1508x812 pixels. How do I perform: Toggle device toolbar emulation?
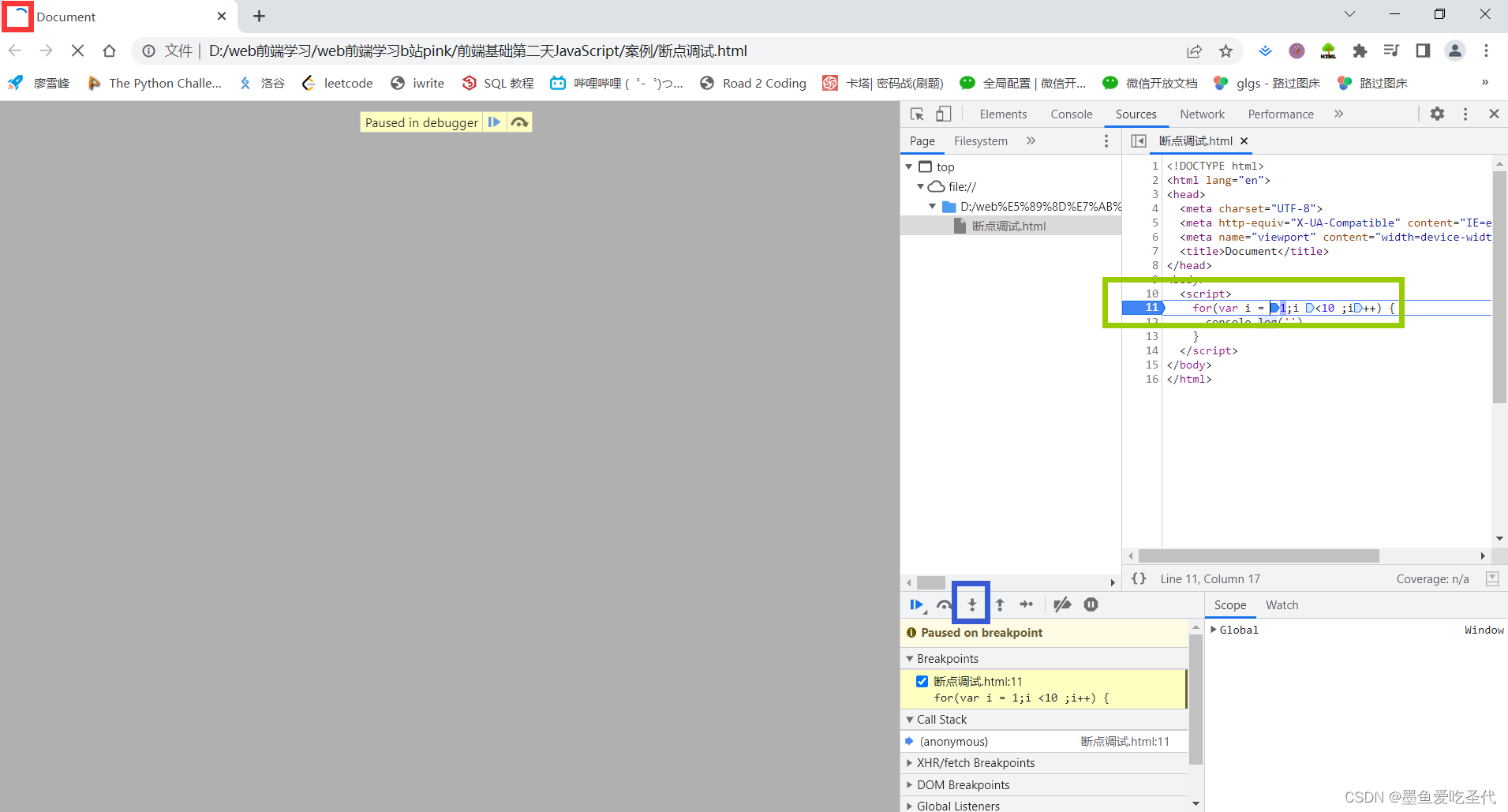[x=943, y=114]
